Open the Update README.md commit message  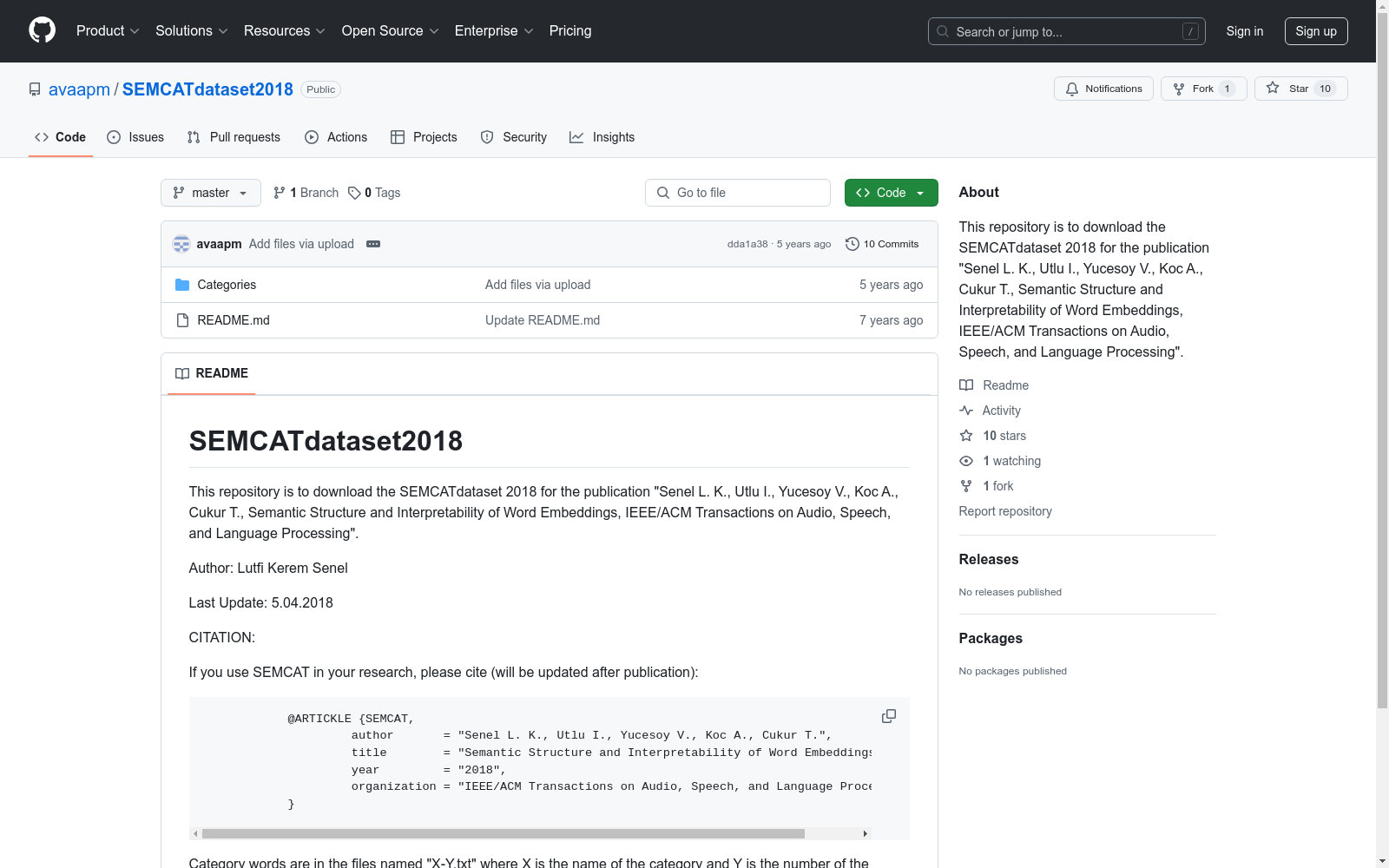click(543, 320)
